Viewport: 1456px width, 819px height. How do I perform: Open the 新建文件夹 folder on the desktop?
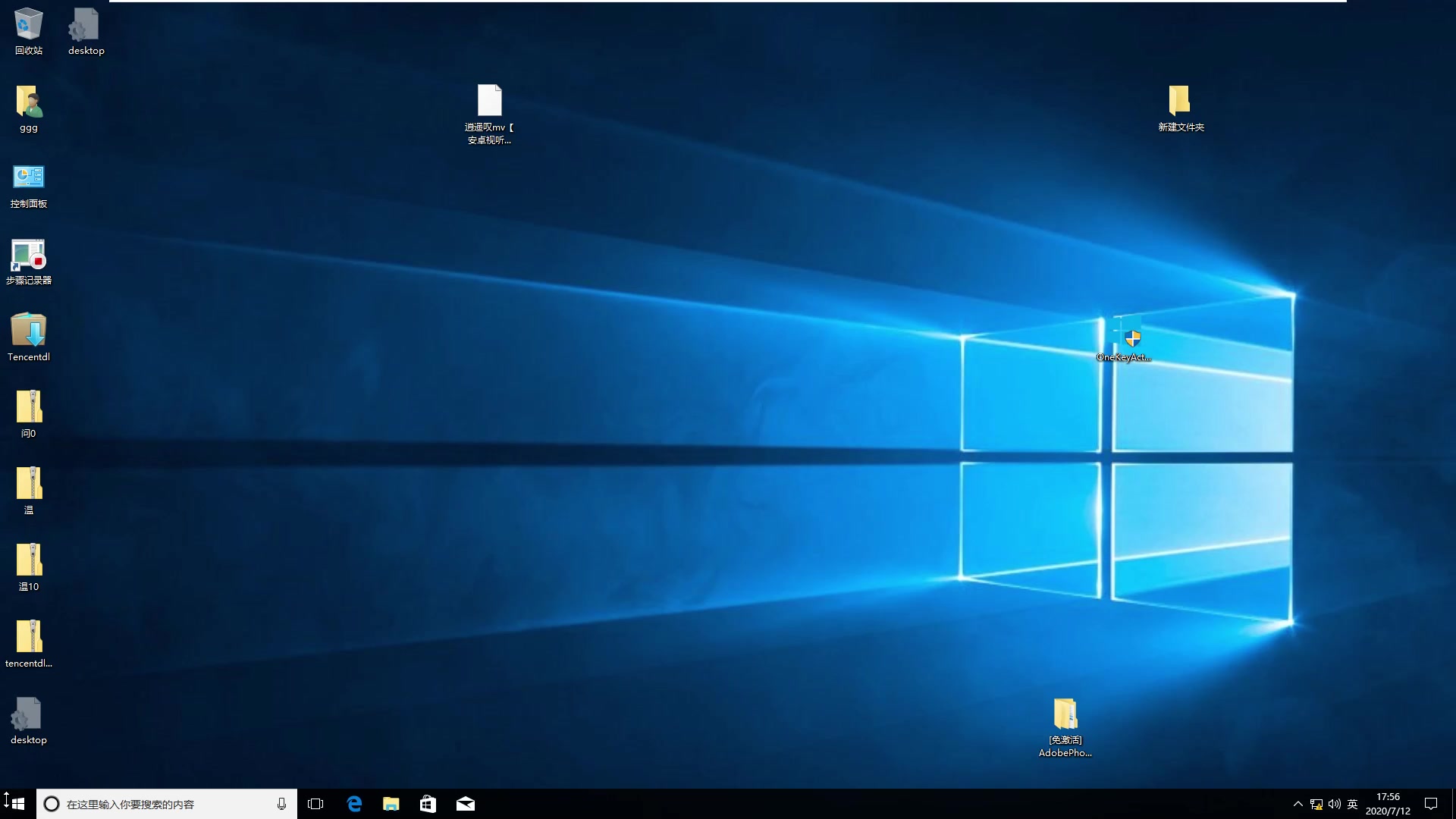[1181, 99]
